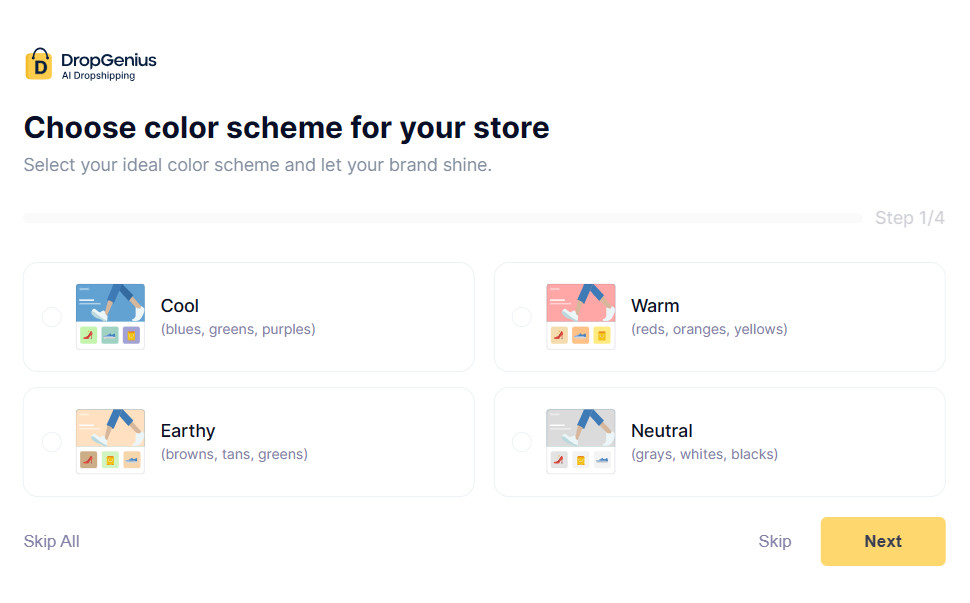
Task: Click the Earthy color scheme preview image
Action: tap(110, 441)
